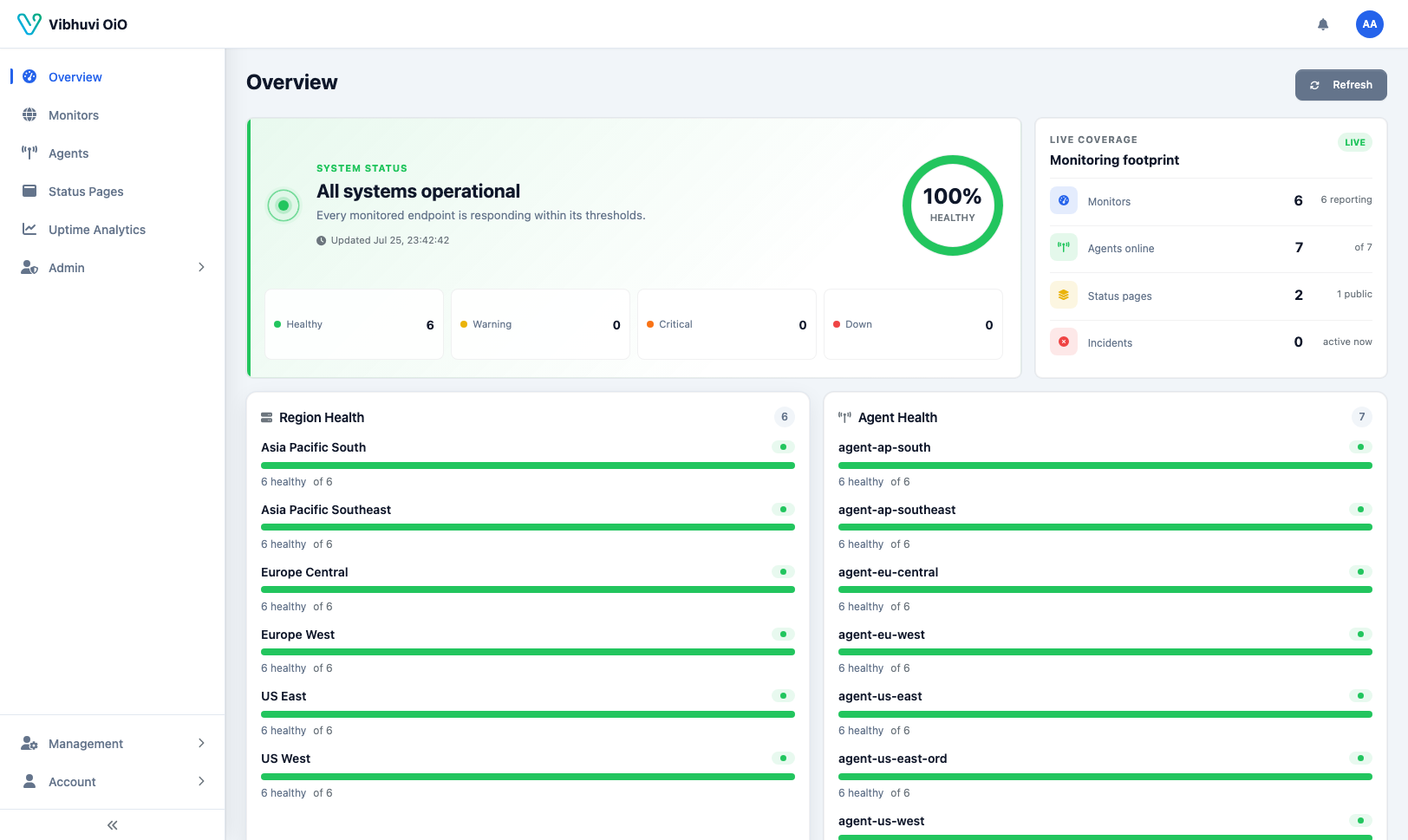Click the Monitors icon in Monitoring footprint
Screen dimensions: 1408x840
(1064, 201)
